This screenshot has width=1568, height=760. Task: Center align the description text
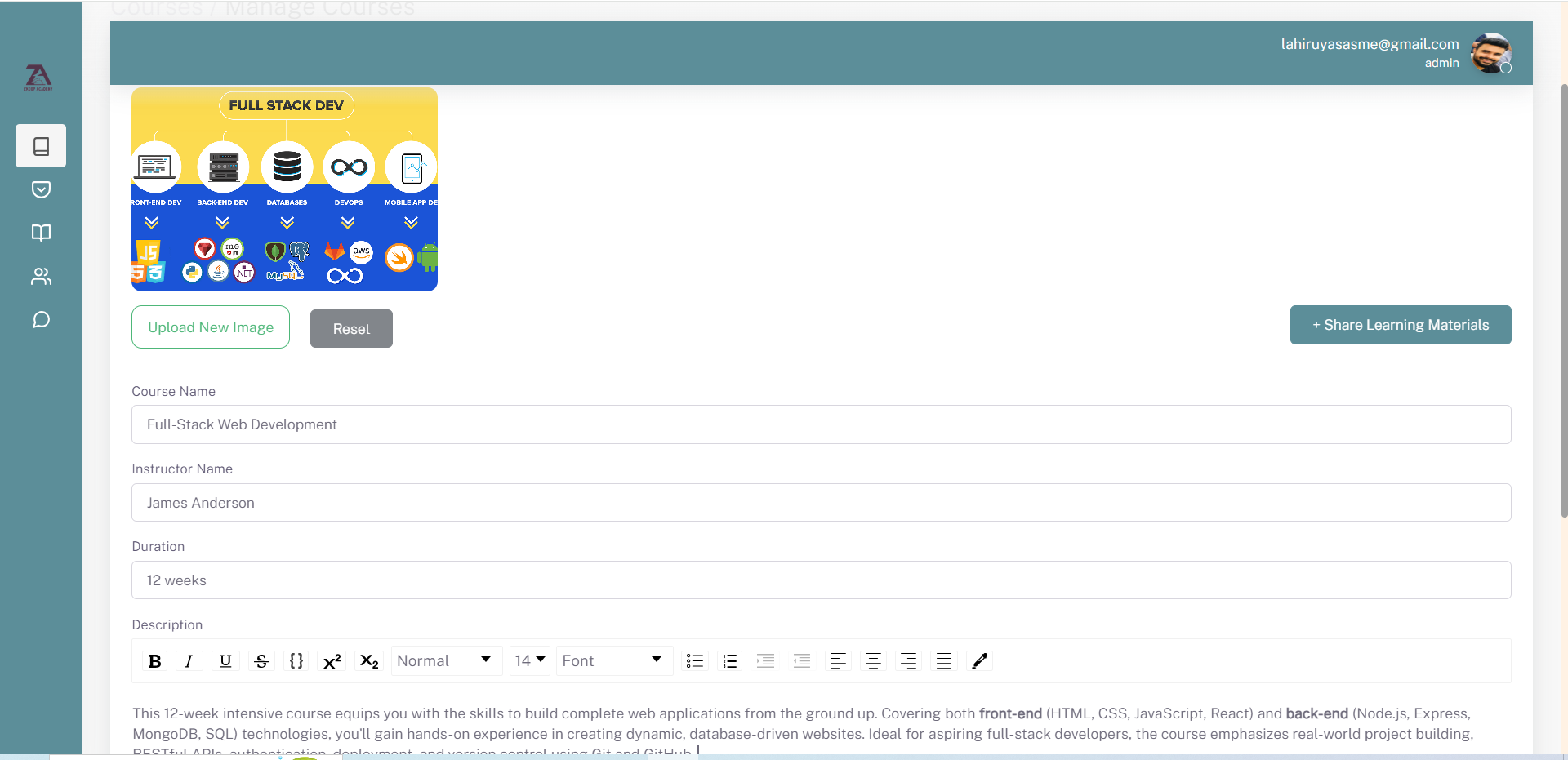[873, 661]
